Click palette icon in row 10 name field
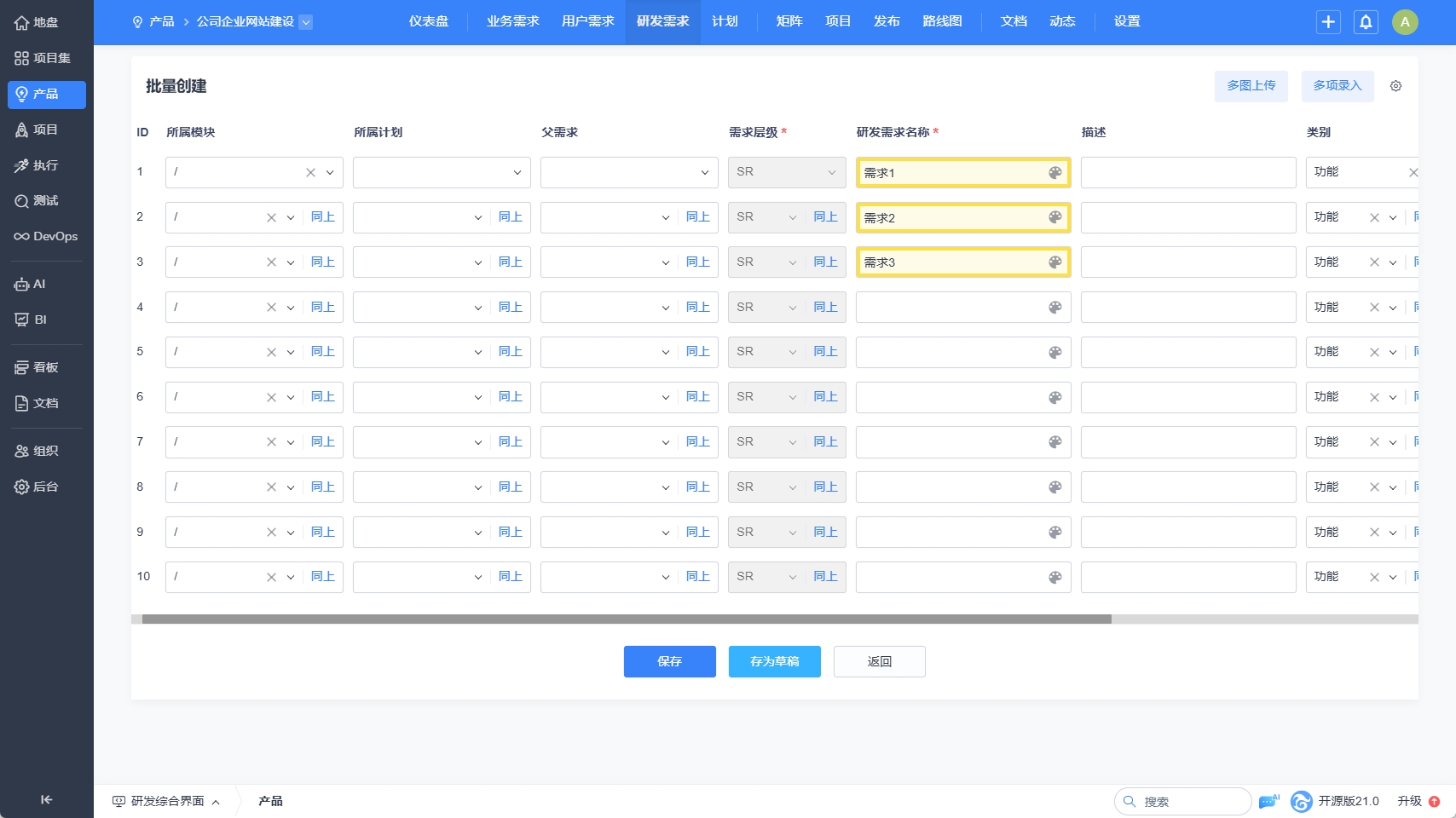This screenshot has height=818, width=1456. pyautogui.click(x=1054, y=578)
